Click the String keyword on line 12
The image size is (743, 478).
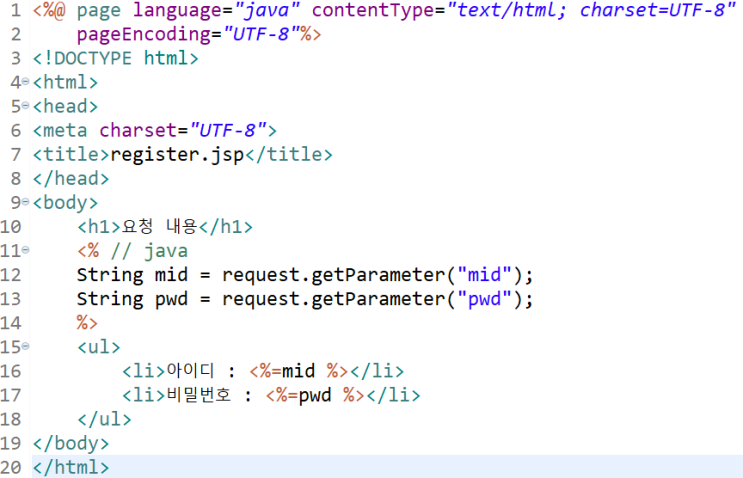[110, 275]
